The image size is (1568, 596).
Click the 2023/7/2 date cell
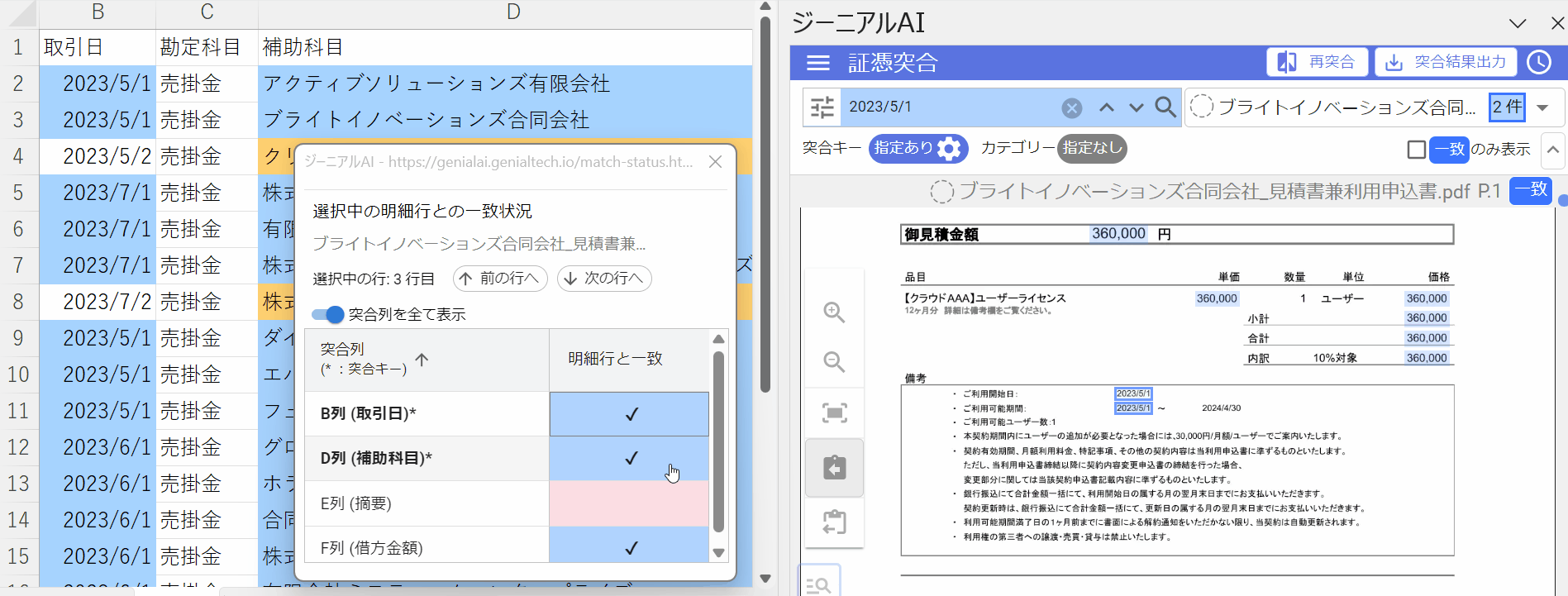point(98,302)
